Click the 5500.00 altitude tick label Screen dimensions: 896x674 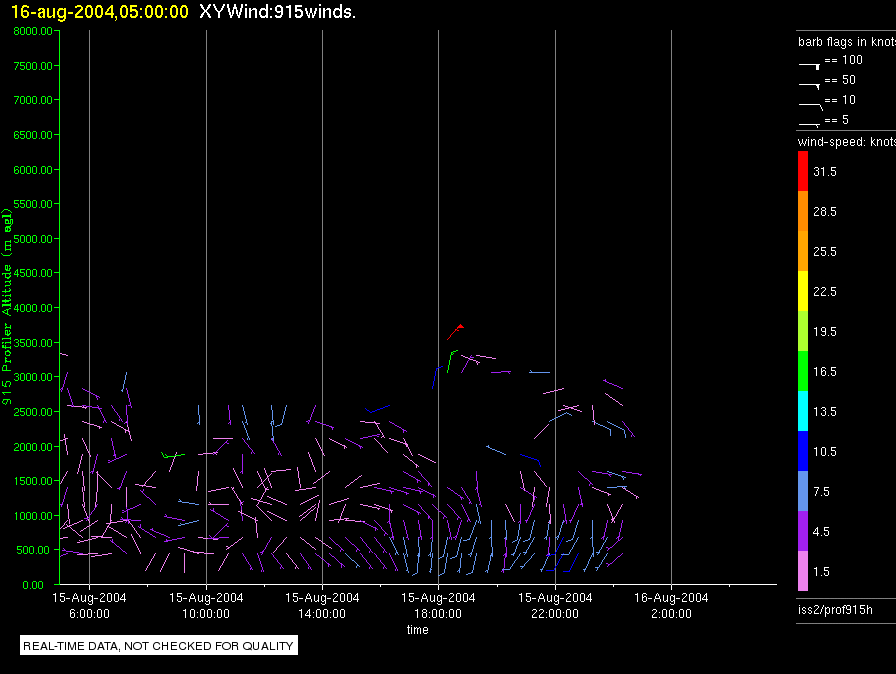click(33, 204)
